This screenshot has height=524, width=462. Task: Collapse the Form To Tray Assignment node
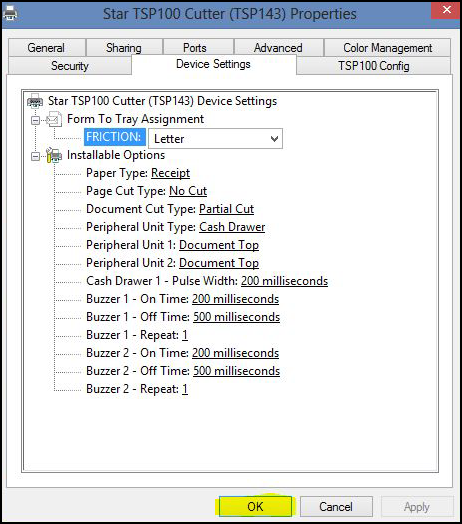(35, 120)
